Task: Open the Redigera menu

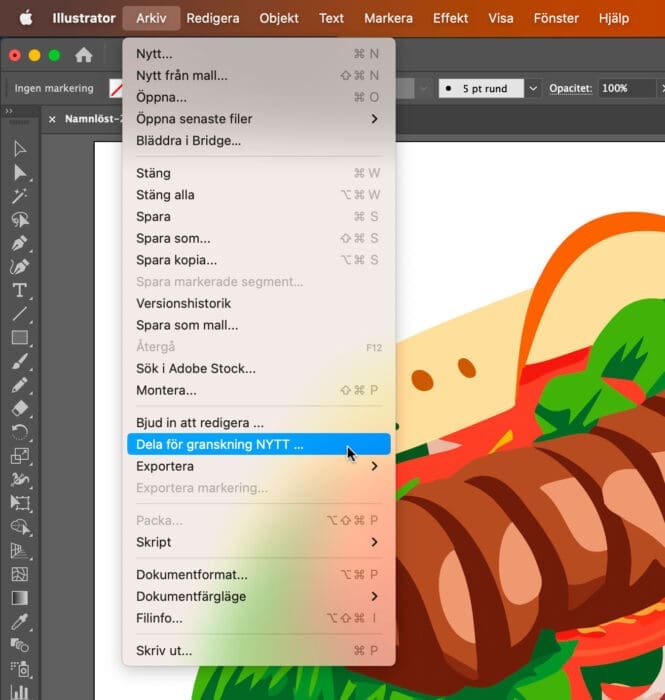Action: 213,18
